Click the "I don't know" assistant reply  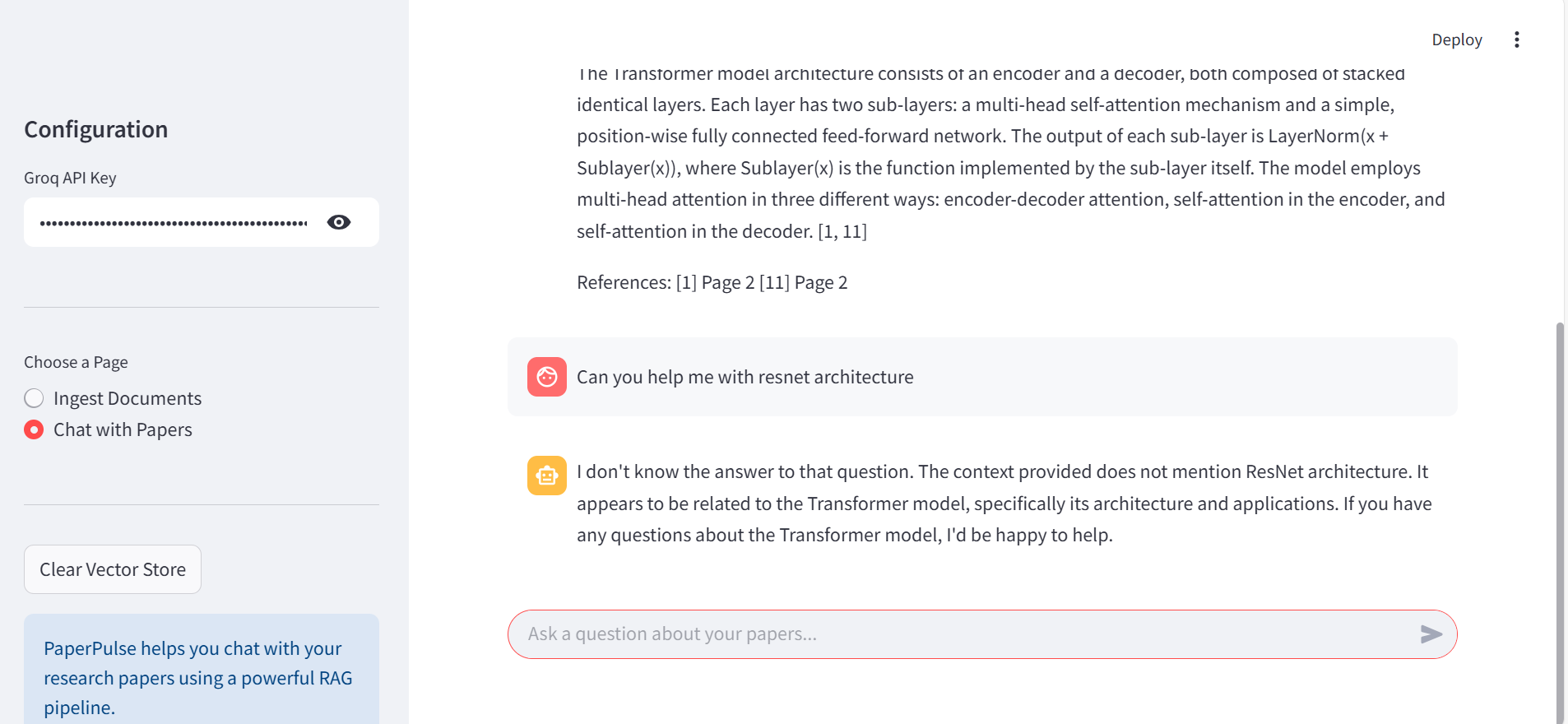point(1004,503)
